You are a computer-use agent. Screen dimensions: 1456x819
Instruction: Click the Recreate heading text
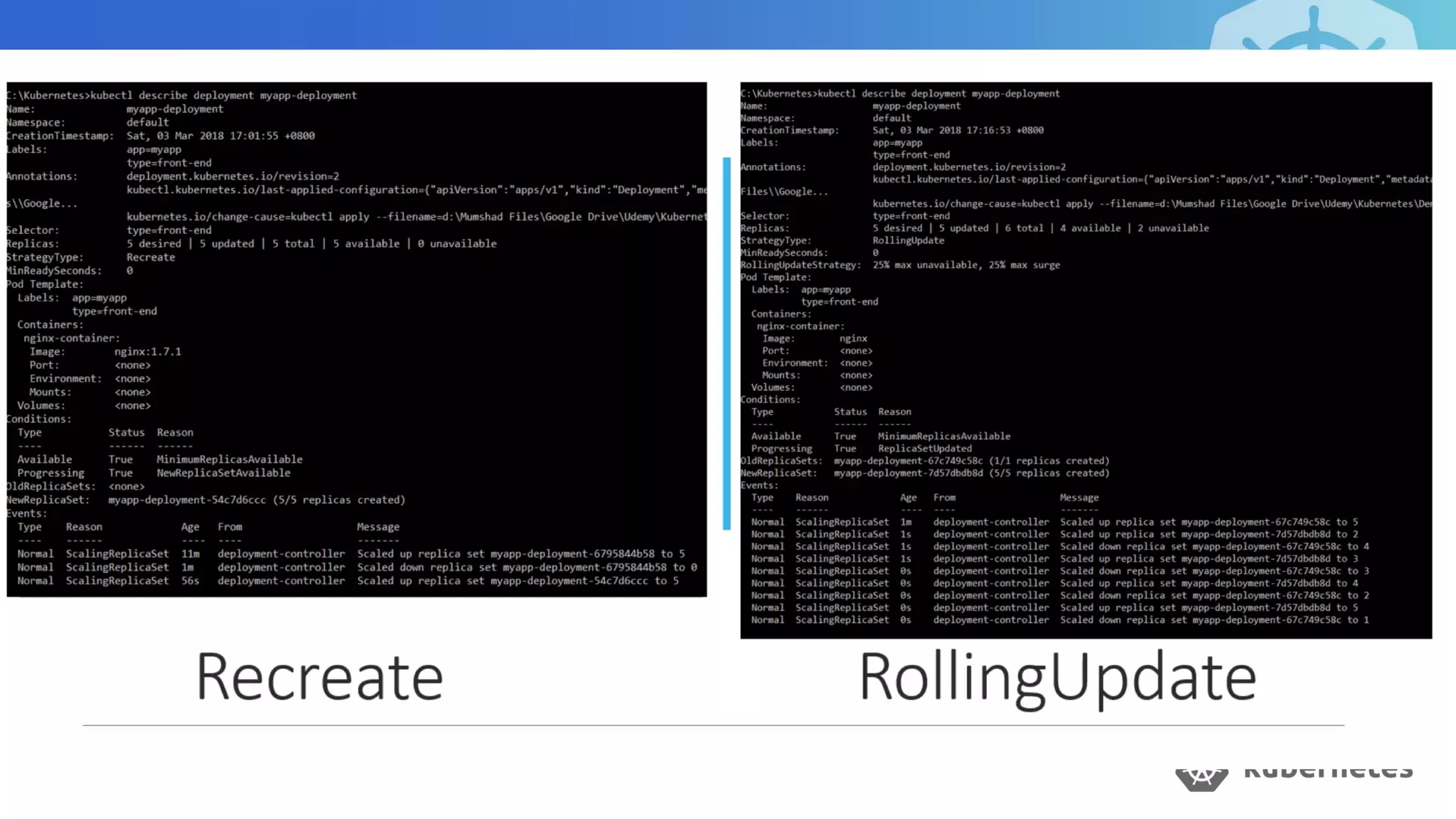point(319,677)
